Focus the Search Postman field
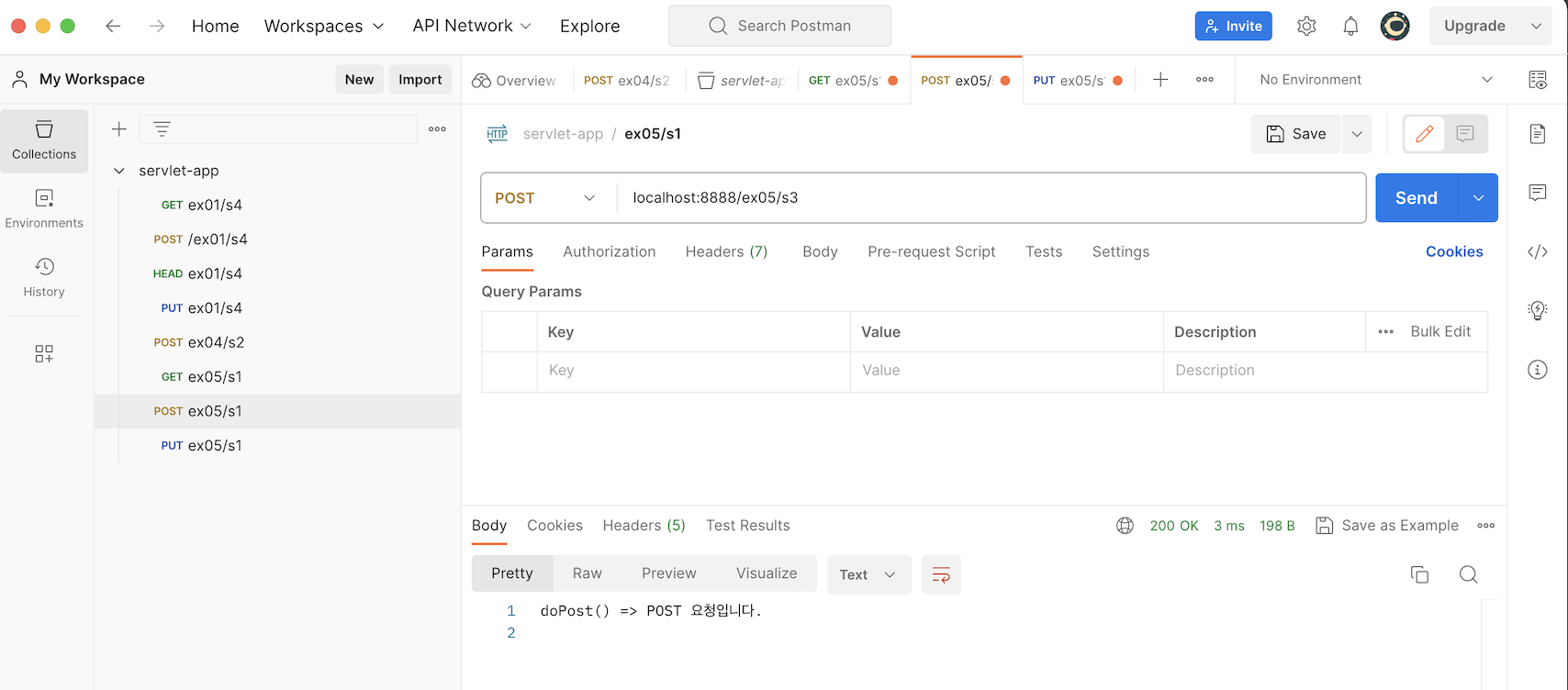 (x=780, y=26)
